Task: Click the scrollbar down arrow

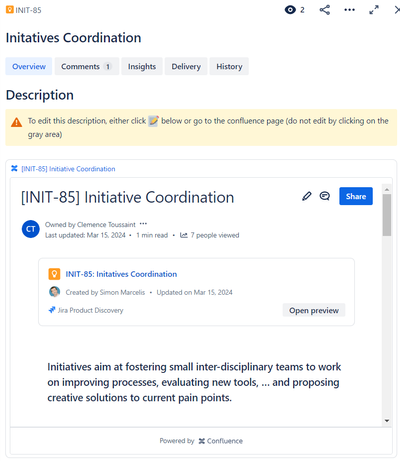Action: (387, 421)
